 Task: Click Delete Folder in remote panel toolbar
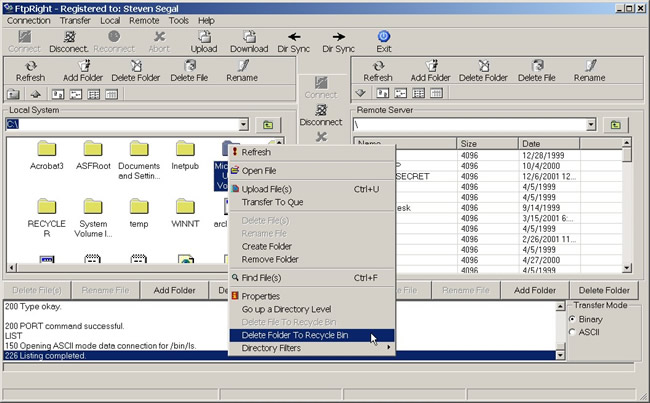tap(483, 71)
